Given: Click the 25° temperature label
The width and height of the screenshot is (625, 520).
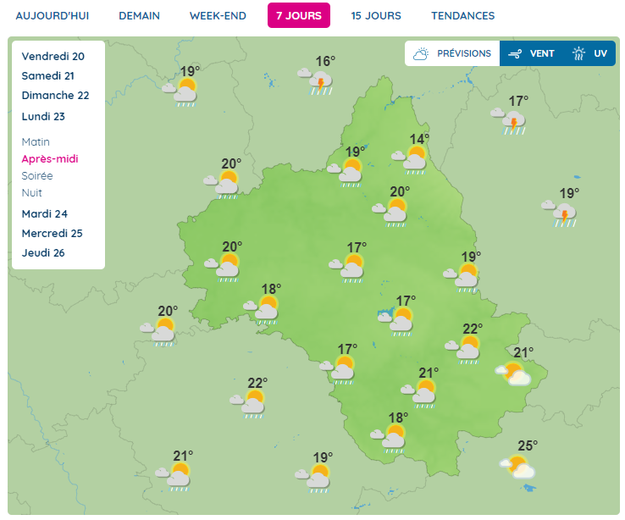Looking at the screenshot, I should tap(528, 445).
